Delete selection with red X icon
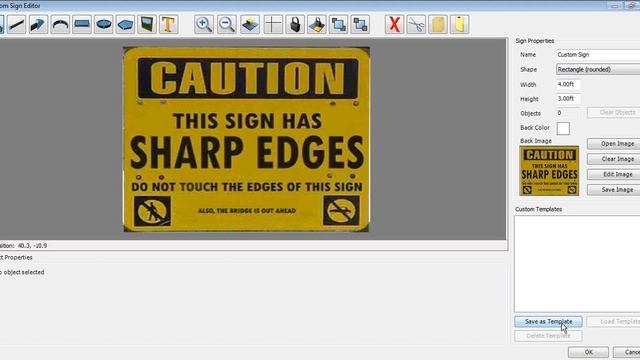The image size is (640, 360). tap(394, 24)
